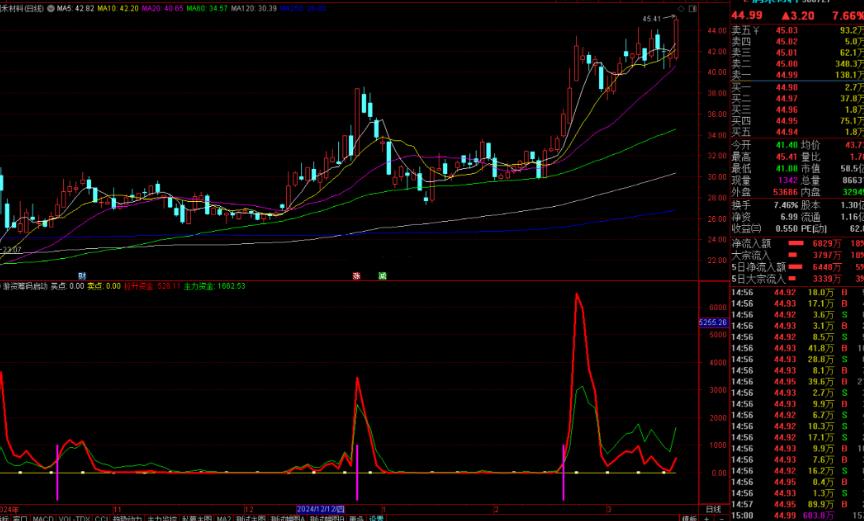Open the 窗口 tab at the bottom
Image resolution: width=864 pixels, height=521 pixels.
(x=20, y=518)
